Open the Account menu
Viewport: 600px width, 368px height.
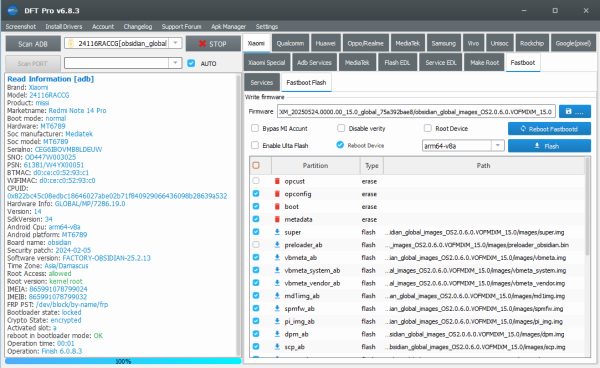(103, 26)
